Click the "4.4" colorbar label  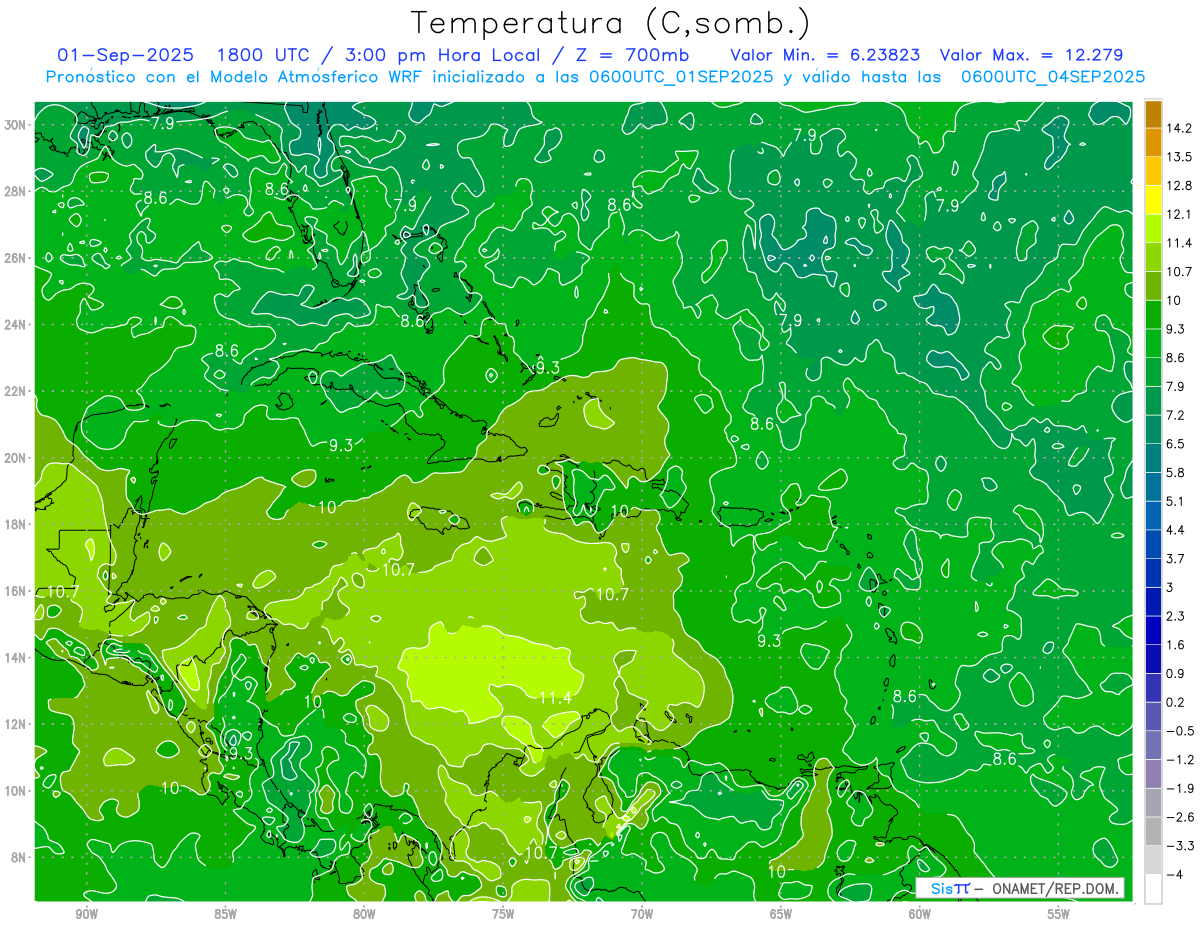1176,530
